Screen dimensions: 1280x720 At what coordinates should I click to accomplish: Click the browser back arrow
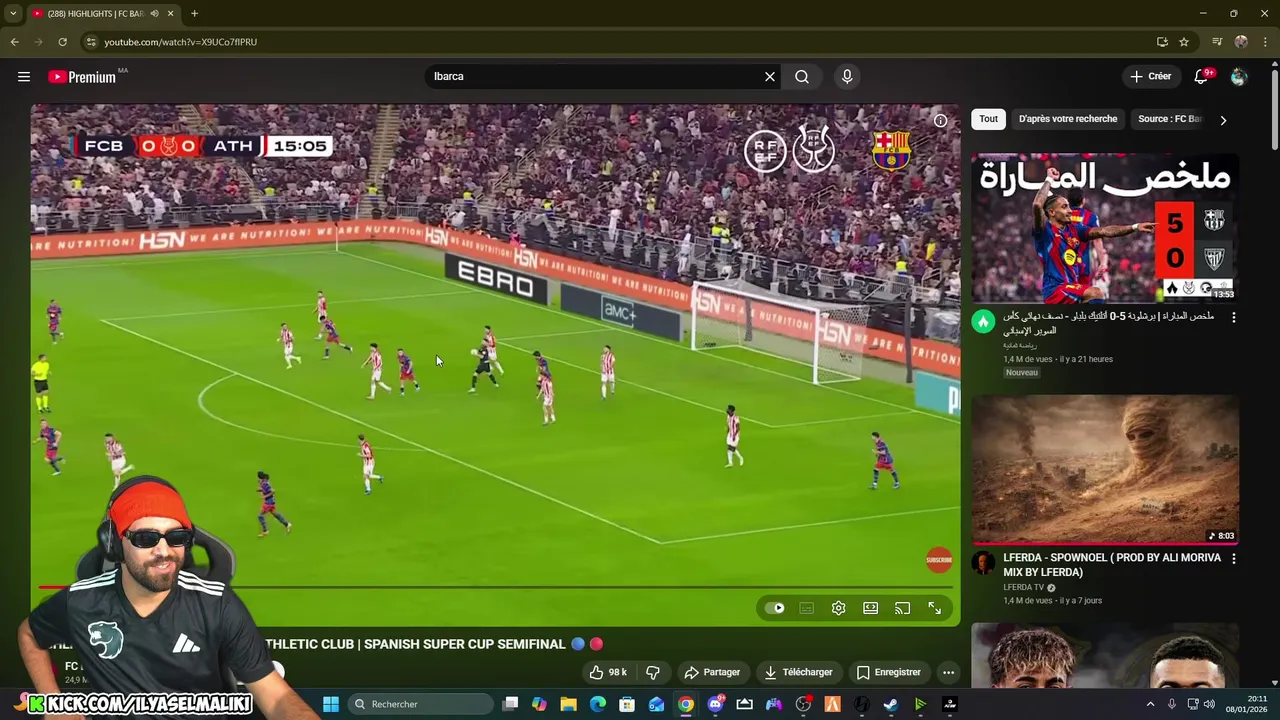[x=14, y=42]
